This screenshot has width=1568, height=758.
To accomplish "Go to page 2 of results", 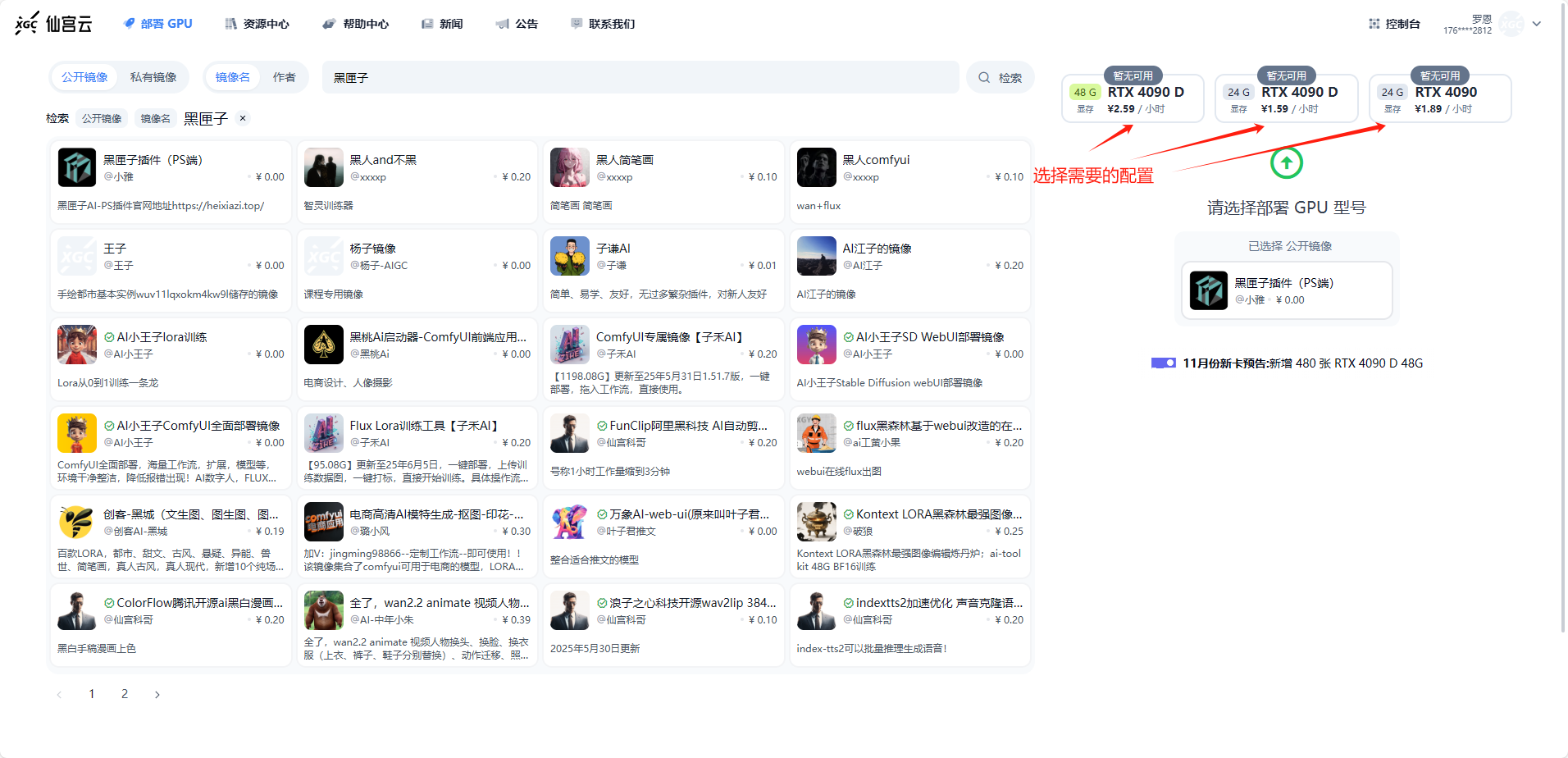I will click(125, 694).
